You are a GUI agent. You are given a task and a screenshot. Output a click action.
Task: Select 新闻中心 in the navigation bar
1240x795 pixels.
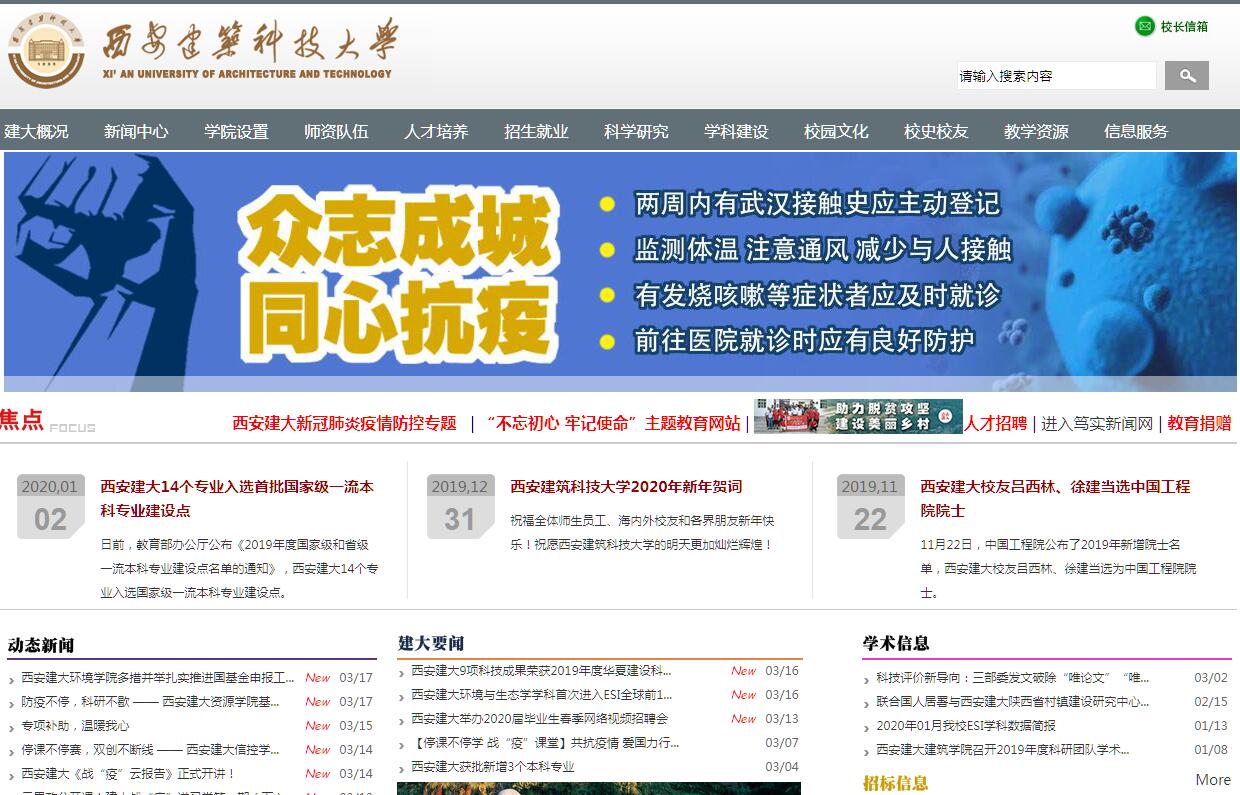(136, 131)
